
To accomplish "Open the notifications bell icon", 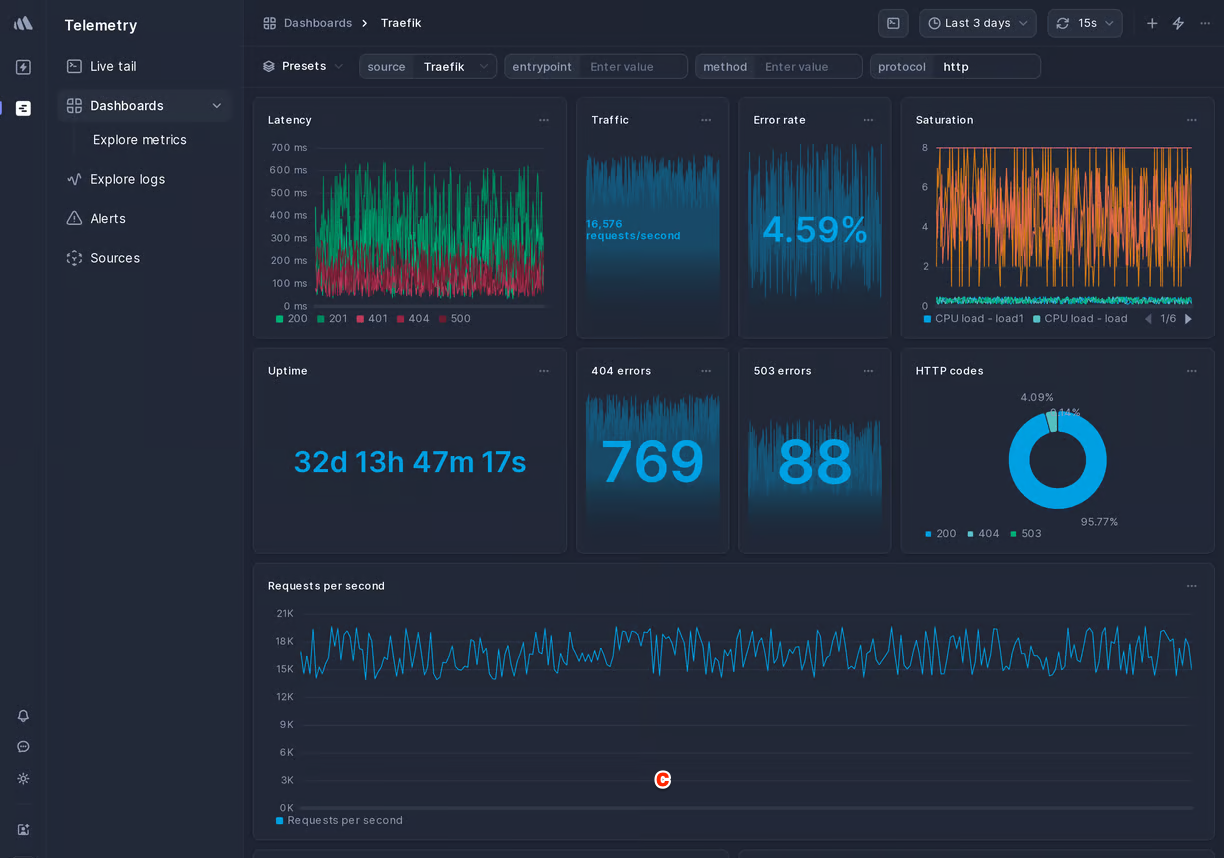I will click(23, 716).
